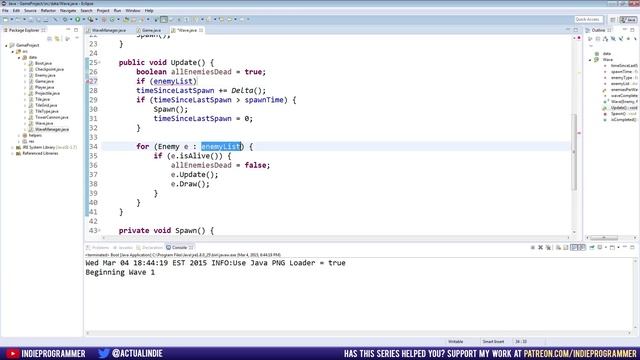Open the File menu
The image size is (640, 360).
click(x=5, y=11)
